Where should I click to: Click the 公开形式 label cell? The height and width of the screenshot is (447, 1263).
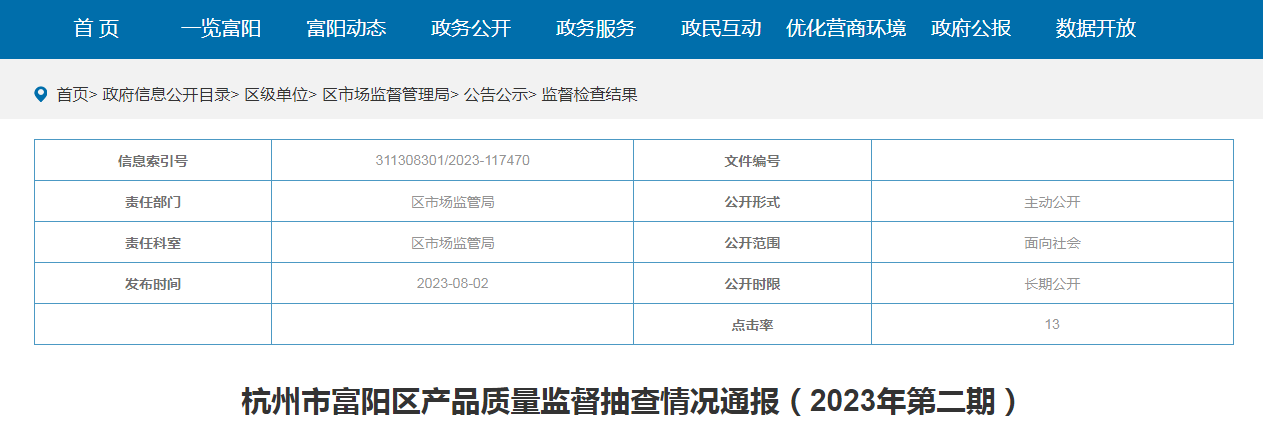pyautogui.click(x=752, y=201)
